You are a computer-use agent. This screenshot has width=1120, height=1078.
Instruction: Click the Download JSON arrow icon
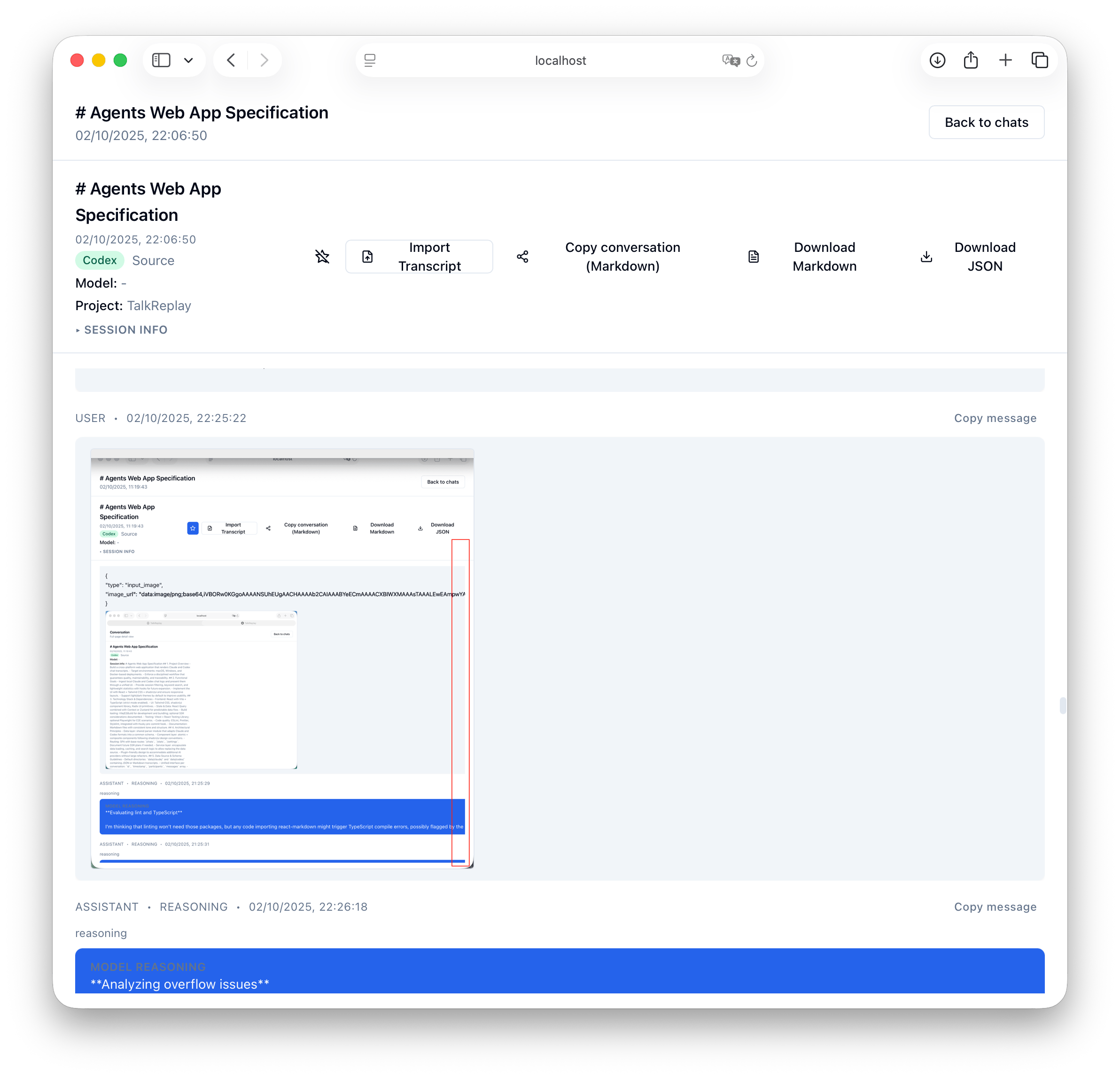coord(926,257)
